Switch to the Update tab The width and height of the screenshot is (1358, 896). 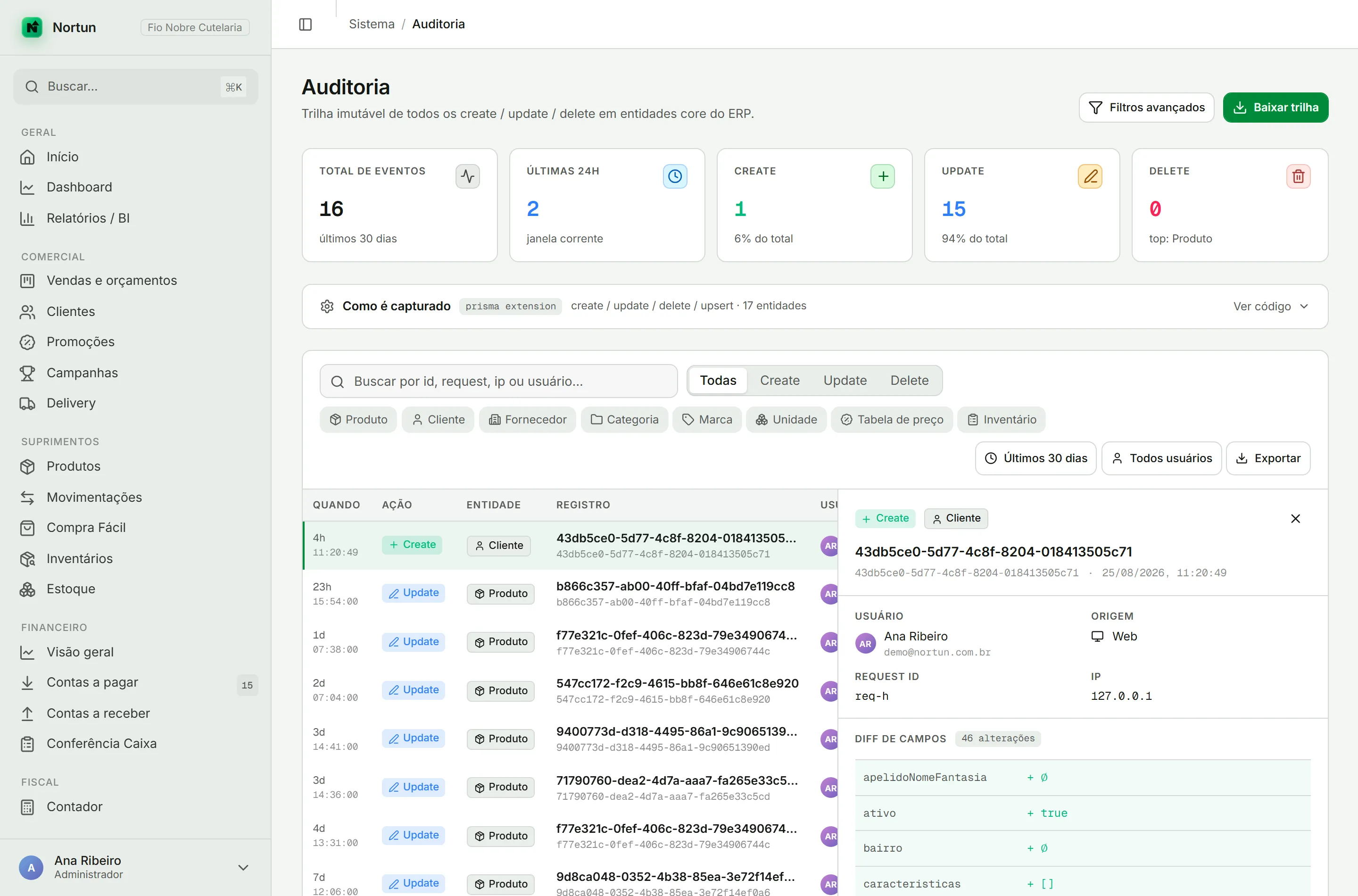pos(845,381)
